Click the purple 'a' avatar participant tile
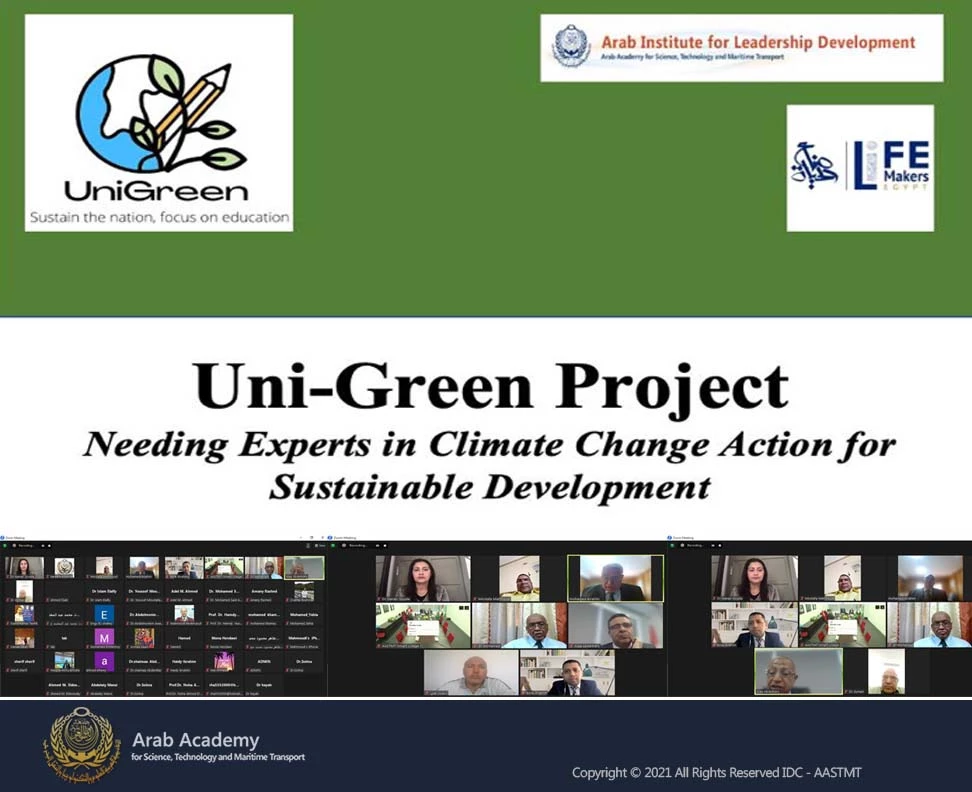The width and height of the screenshot is (972, 792). point(104,662)
